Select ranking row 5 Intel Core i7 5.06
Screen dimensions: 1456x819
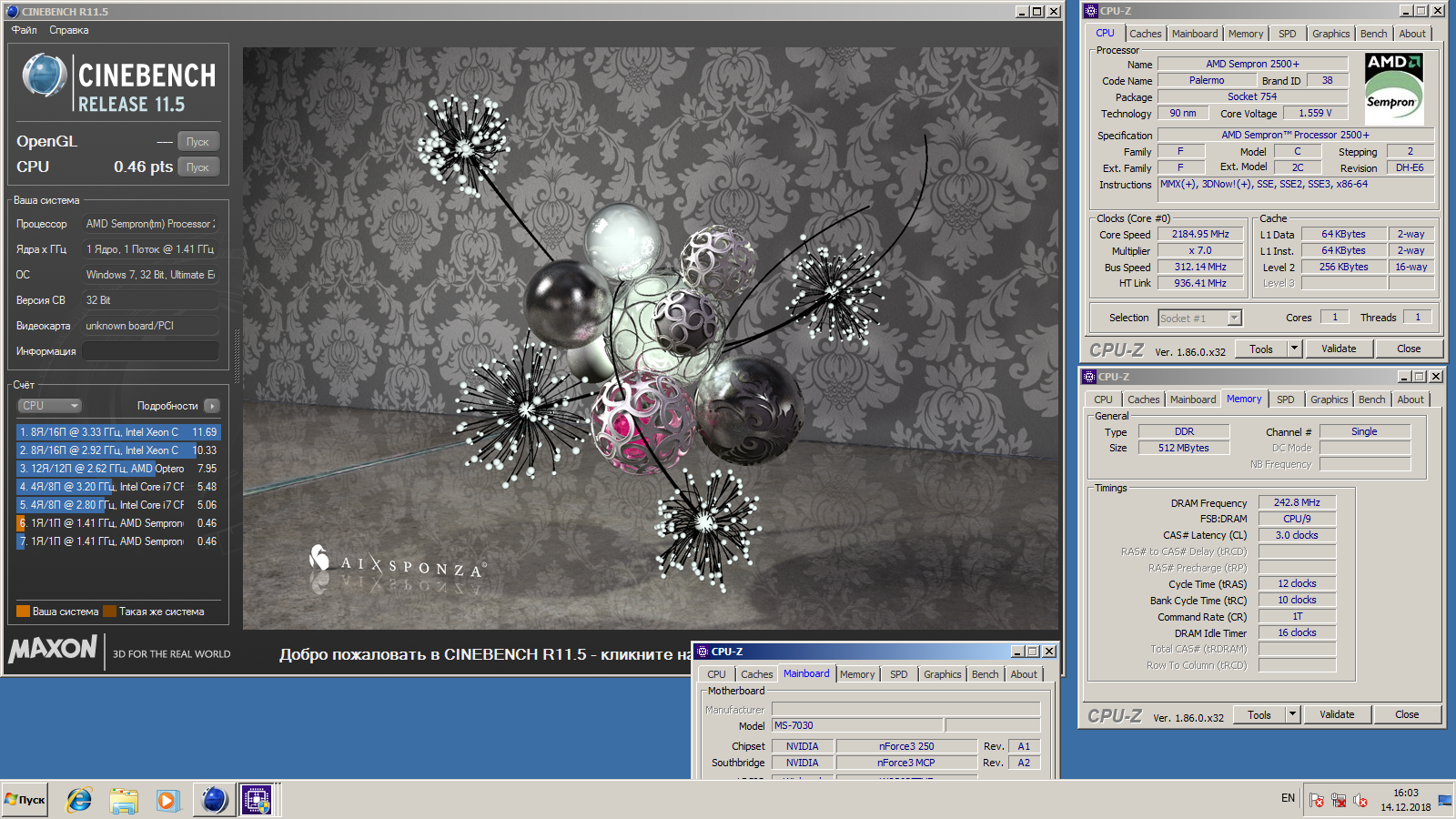point(118,505)
